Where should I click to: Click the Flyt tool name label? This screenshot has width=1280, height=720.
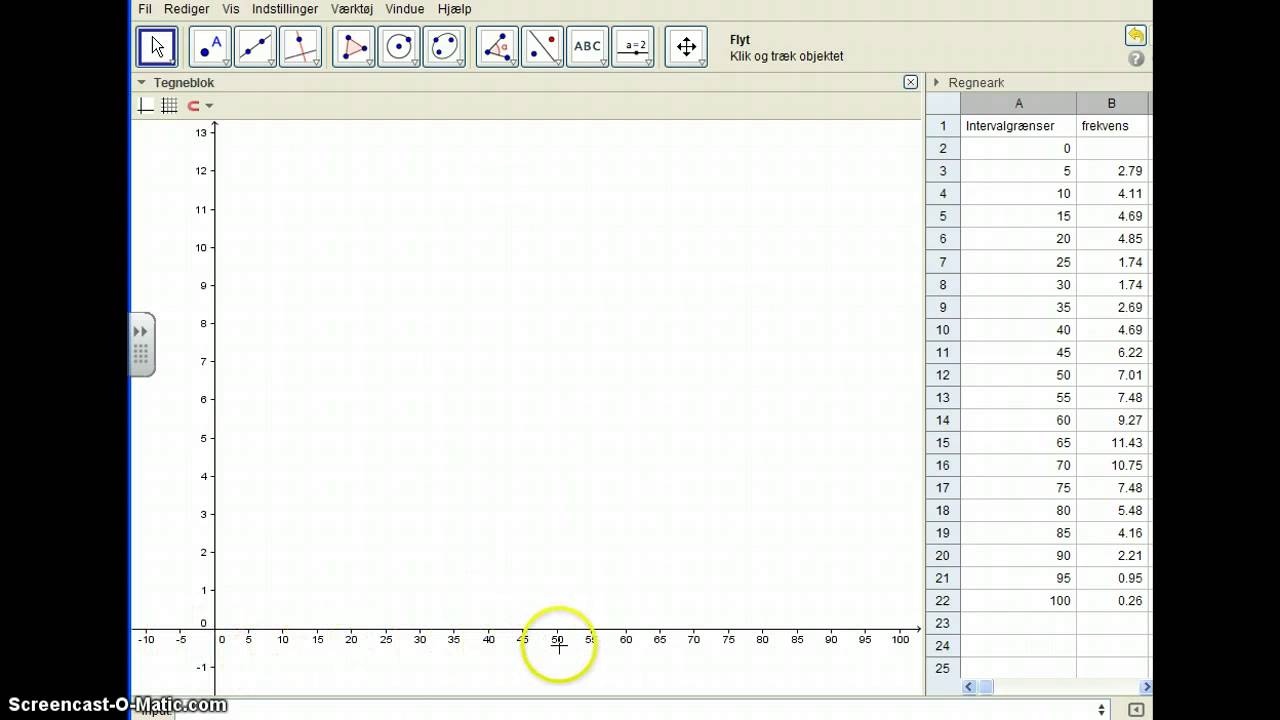(x=740, y=40)
